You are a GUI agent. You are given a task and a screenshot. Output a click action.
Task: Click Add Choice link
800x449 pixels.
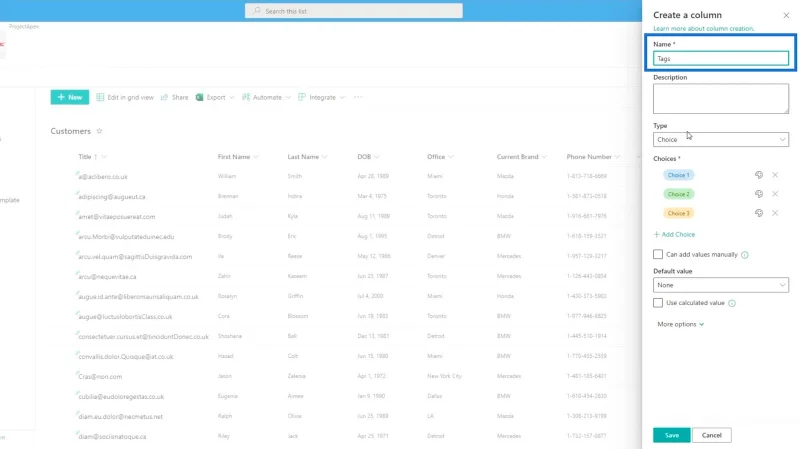pyautogui.click(x=674, y=234)
